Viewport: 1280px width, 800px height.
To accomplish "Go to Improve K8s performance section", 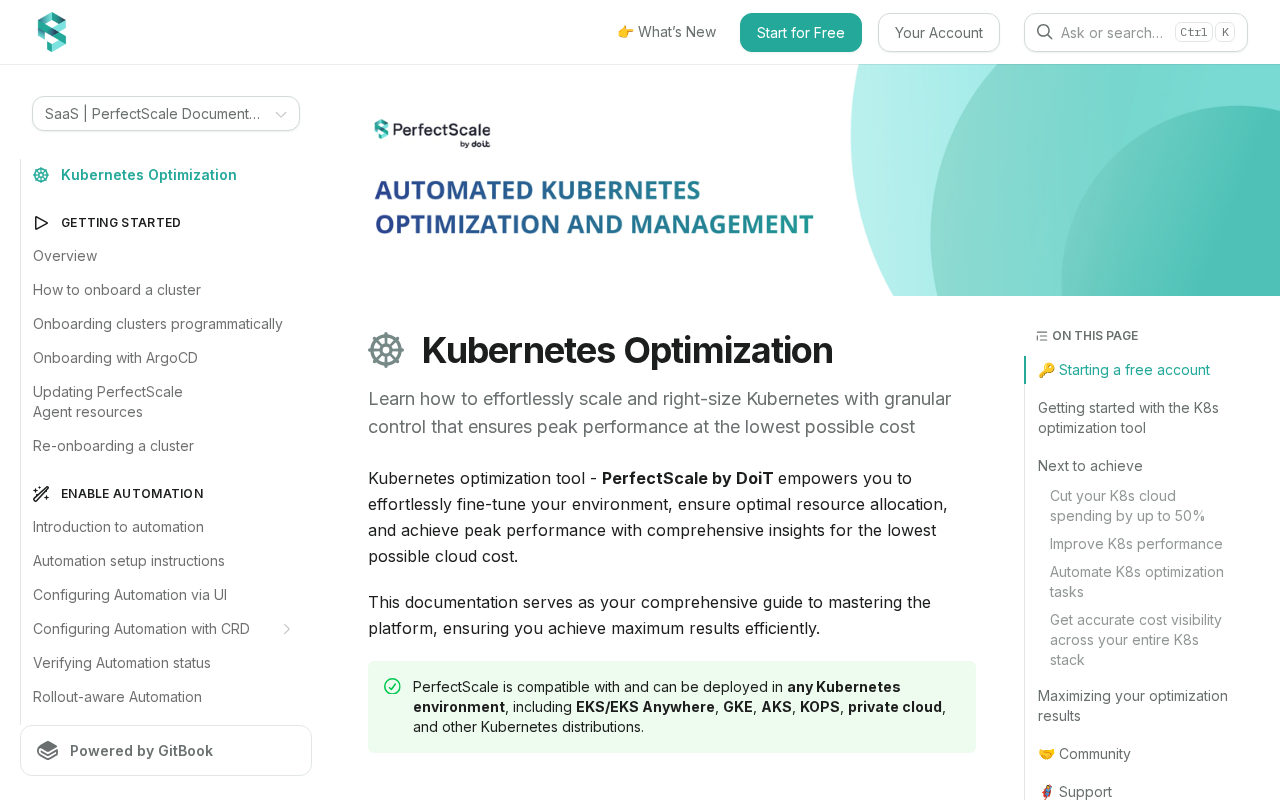I will (1136, 544).
